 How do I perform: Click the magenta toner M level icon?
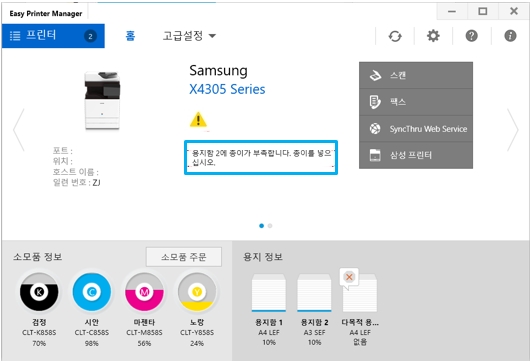pos(144,292)
